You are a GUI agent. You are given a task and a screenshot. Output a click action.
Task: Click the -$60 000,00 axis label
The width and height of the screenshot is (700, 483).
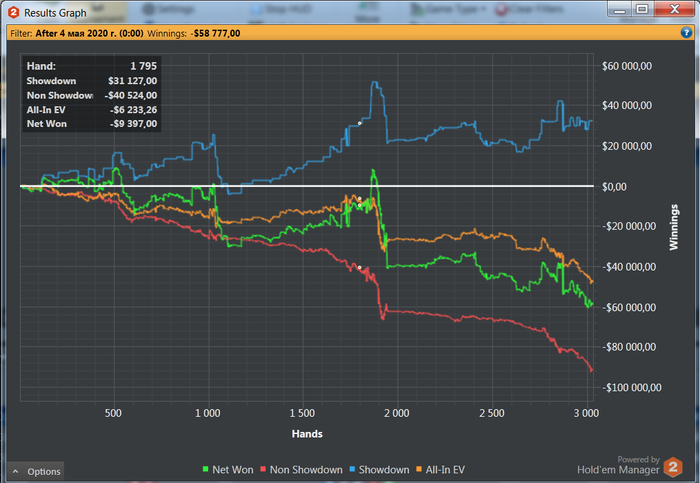click(x=629, y=308)
